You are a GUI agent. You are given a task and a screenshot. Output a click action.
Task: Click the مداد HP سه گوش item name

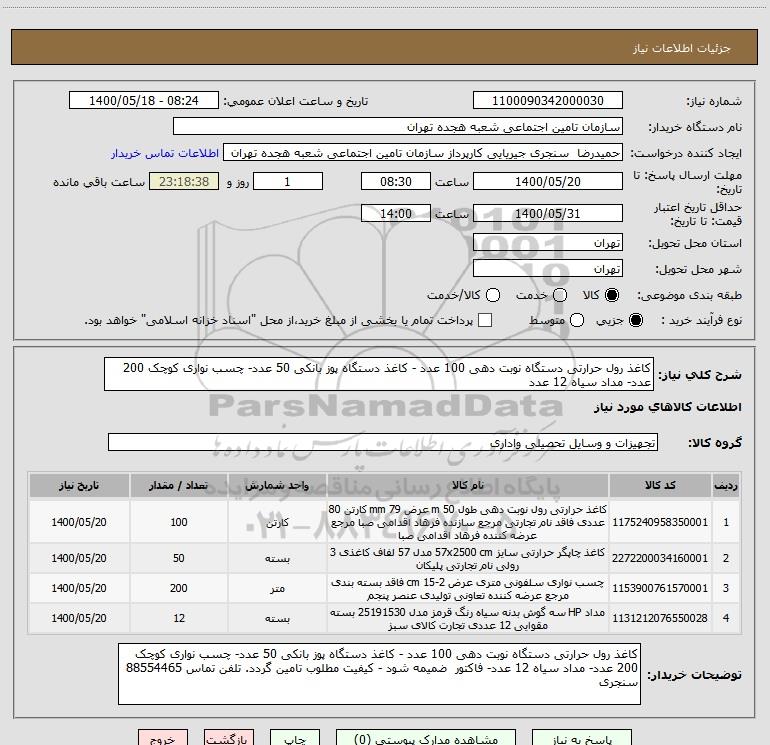468,618
